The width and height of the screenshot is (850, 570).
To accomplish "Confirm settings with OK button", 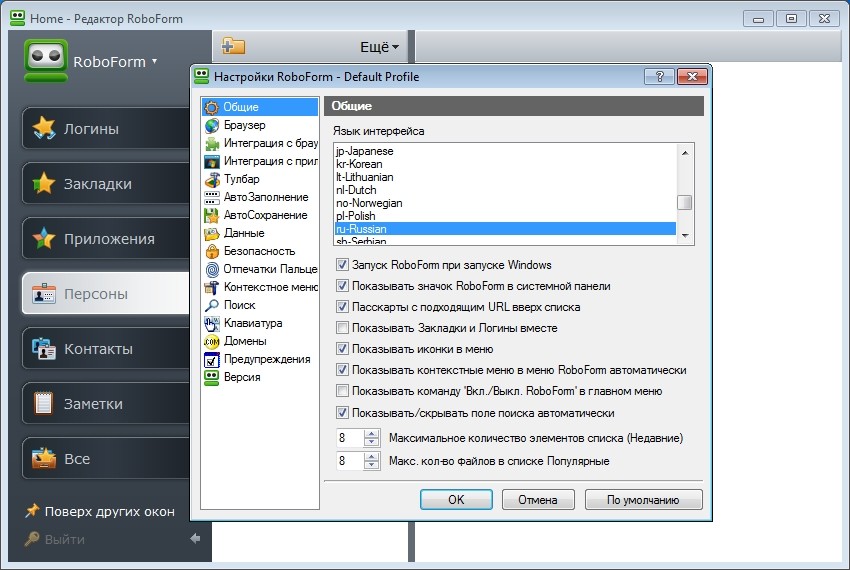I will point(456,499).
